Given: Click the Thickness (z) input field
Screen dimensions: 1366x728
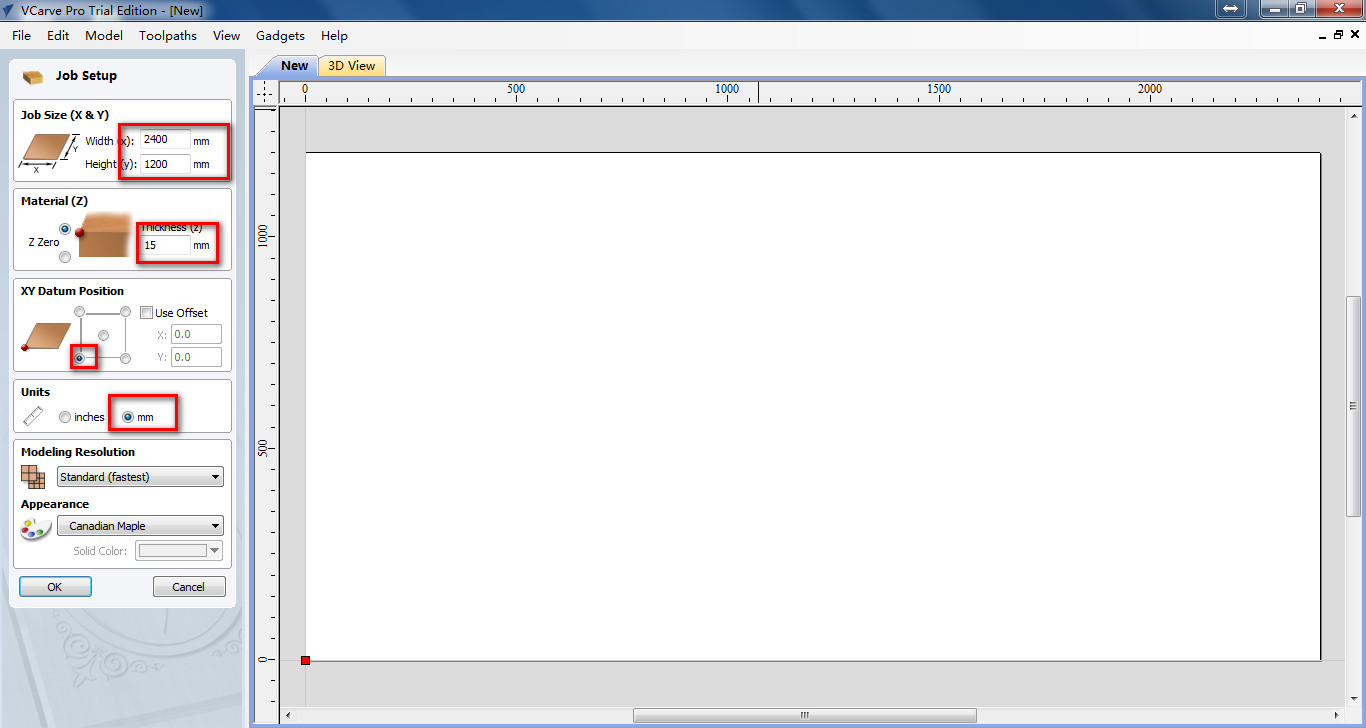Looking at the screenshot, I should coord(165,245).
